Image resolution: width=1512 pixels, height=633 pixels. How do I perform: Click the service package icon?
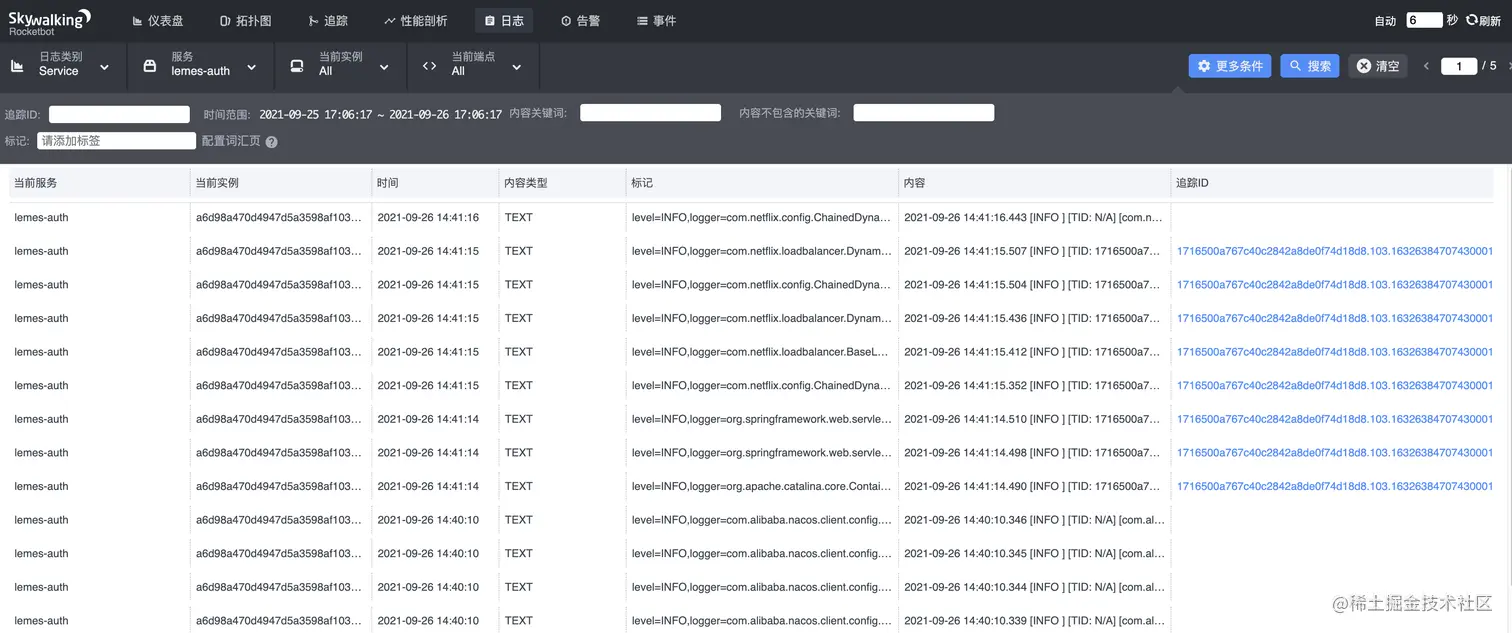tap(150, 67)
